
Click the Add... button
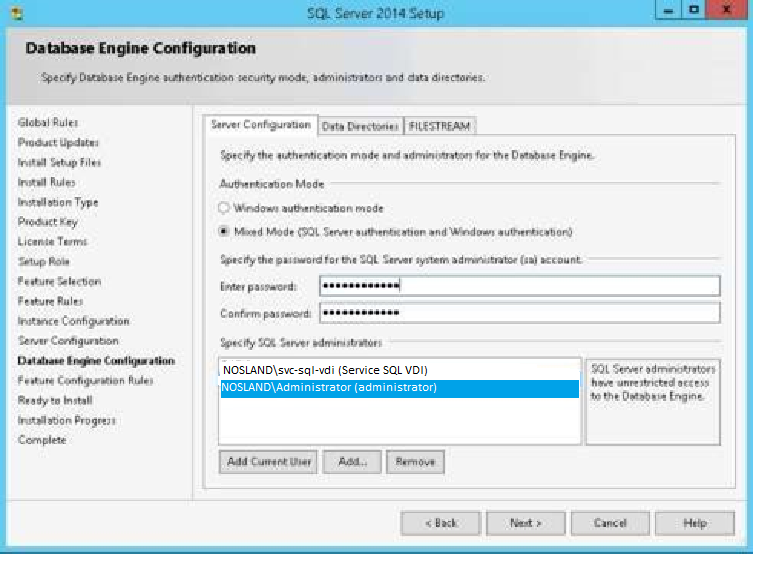(x=352, y=462)
